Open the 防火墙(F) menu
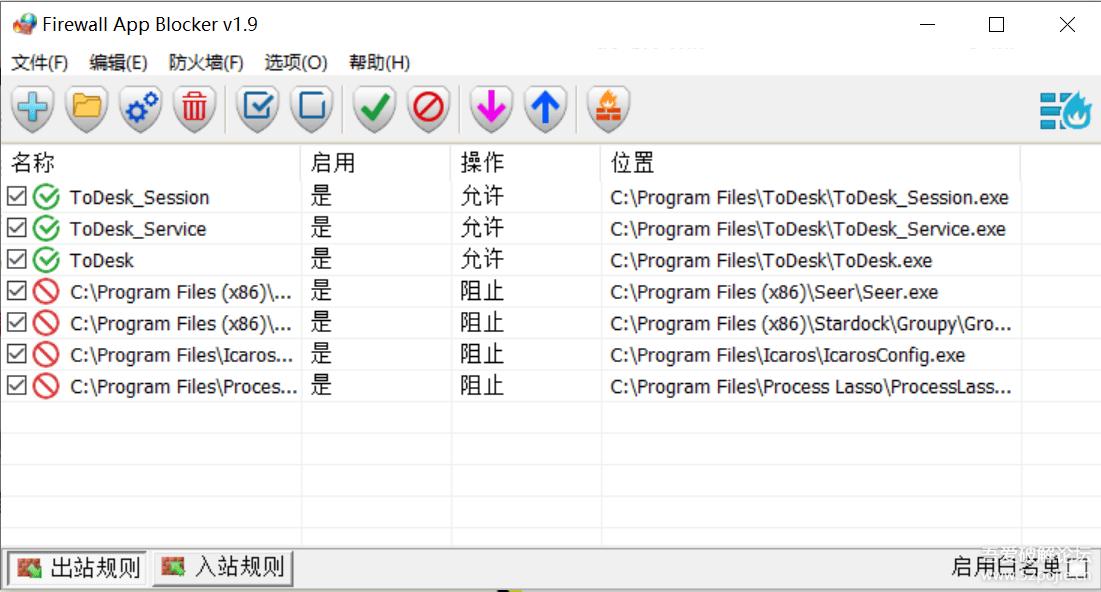 pyautogui.click(x=206, y=63)
